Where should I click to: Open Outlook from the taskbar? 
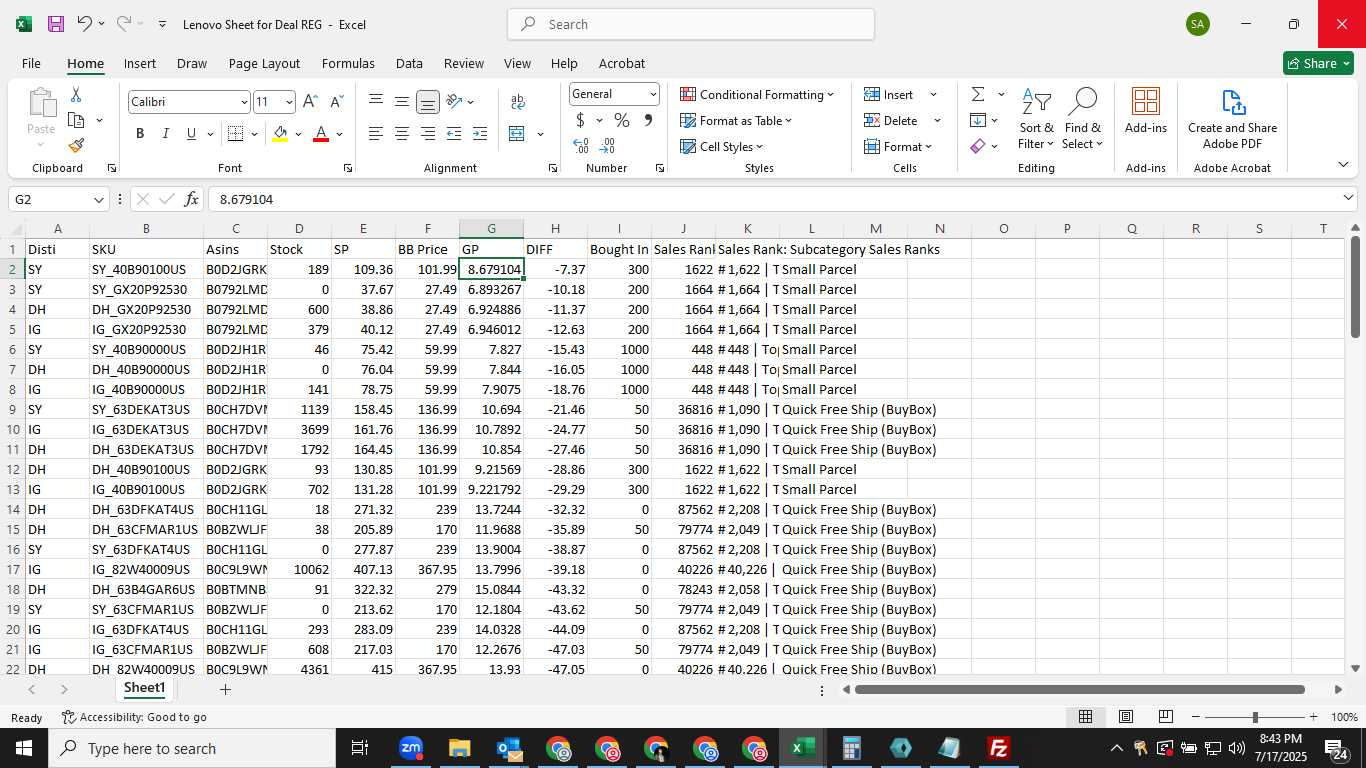(x=510, y=748)
